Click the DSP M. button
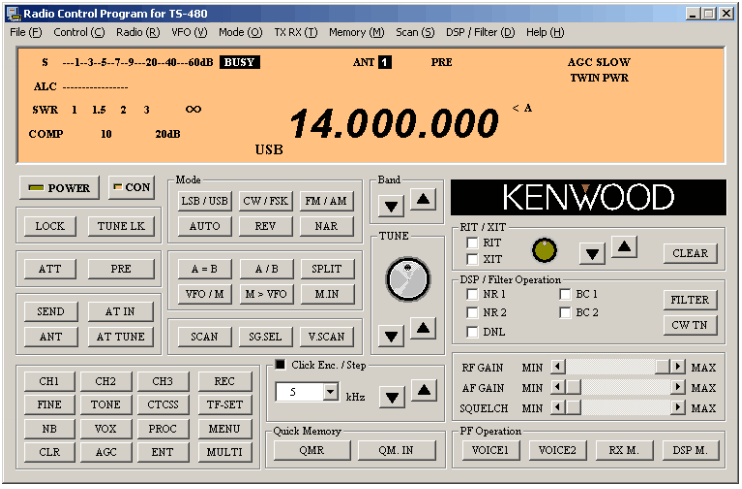The image size is (742, 489). [x=690, y=450]
